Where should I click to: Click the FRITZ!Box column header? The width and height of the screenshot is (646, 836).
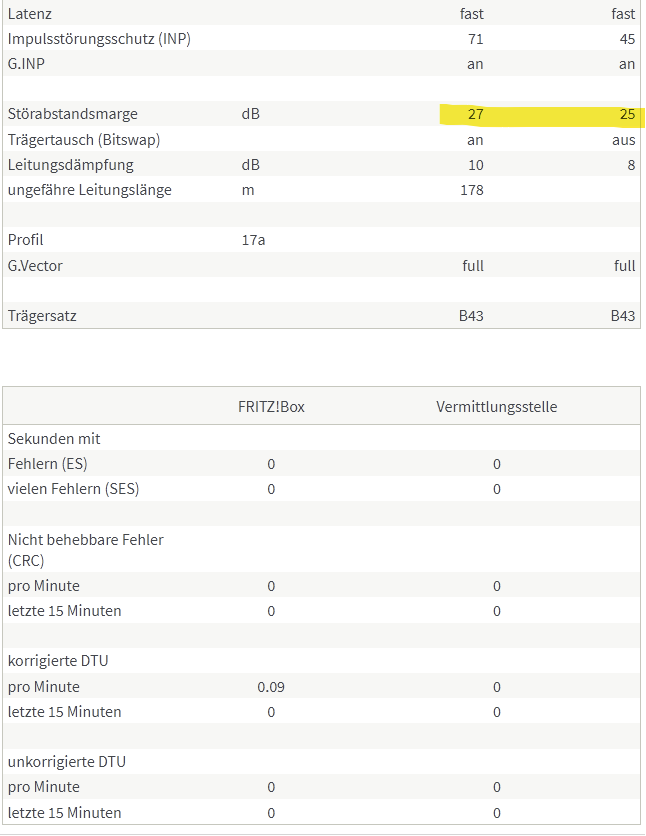271,407
